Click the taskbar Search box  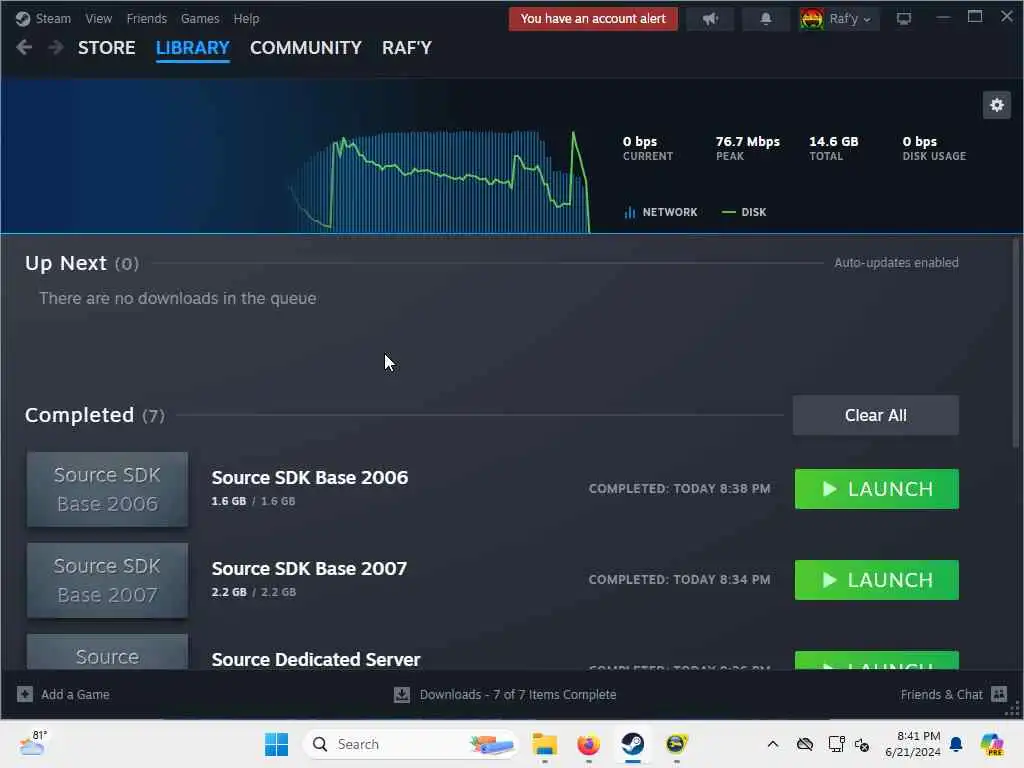(x=410, y=744)
